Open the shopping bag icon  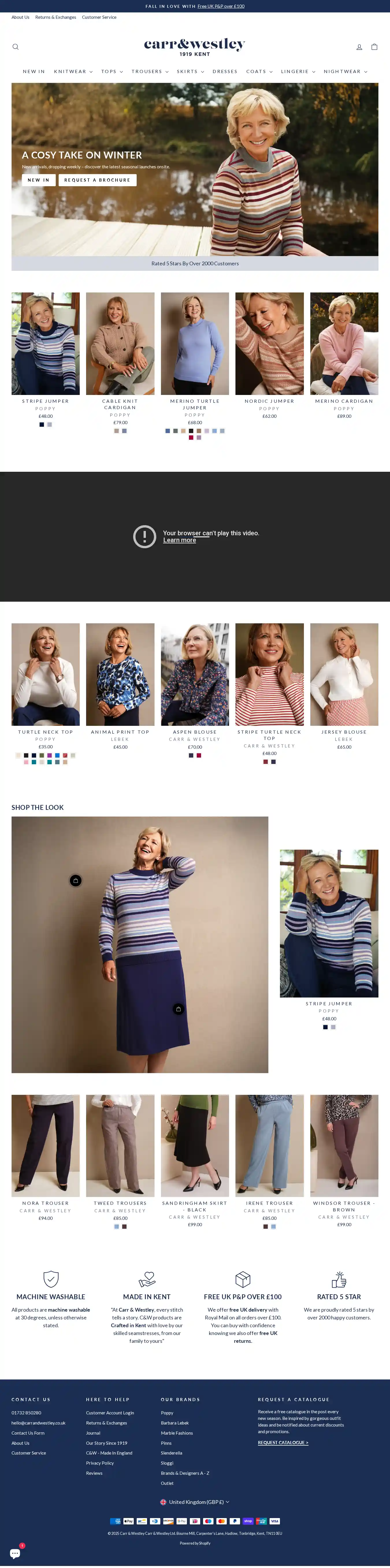(374, 47)
